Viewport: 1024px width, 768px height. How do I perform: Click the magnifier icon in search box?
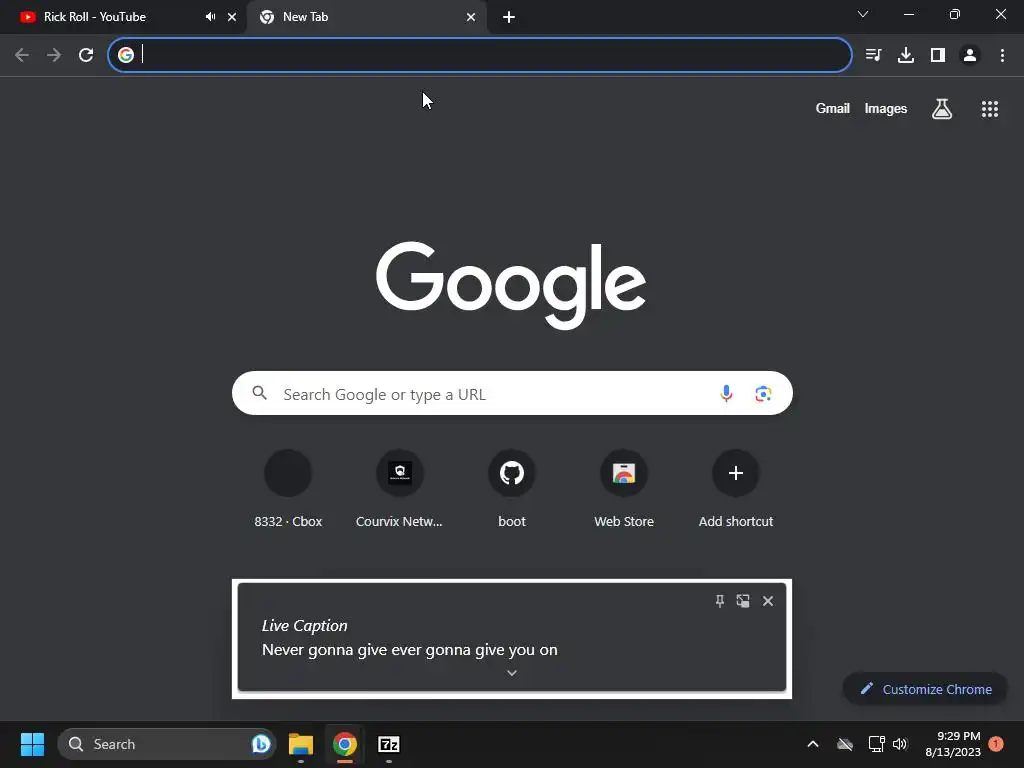(259, 393)
